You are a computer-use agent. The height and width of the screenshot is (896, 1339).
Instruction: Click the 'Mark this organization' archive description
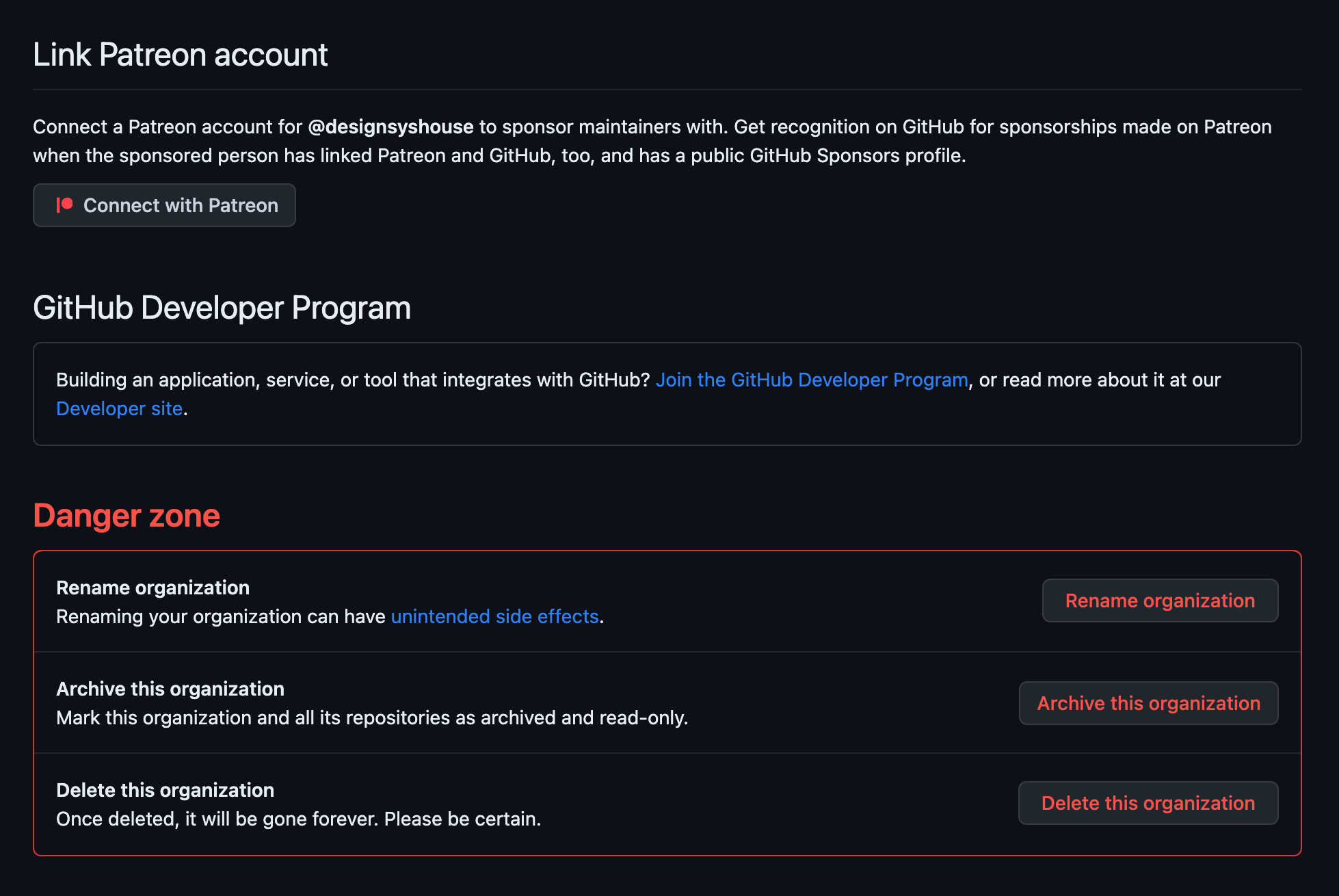[372, 717]
